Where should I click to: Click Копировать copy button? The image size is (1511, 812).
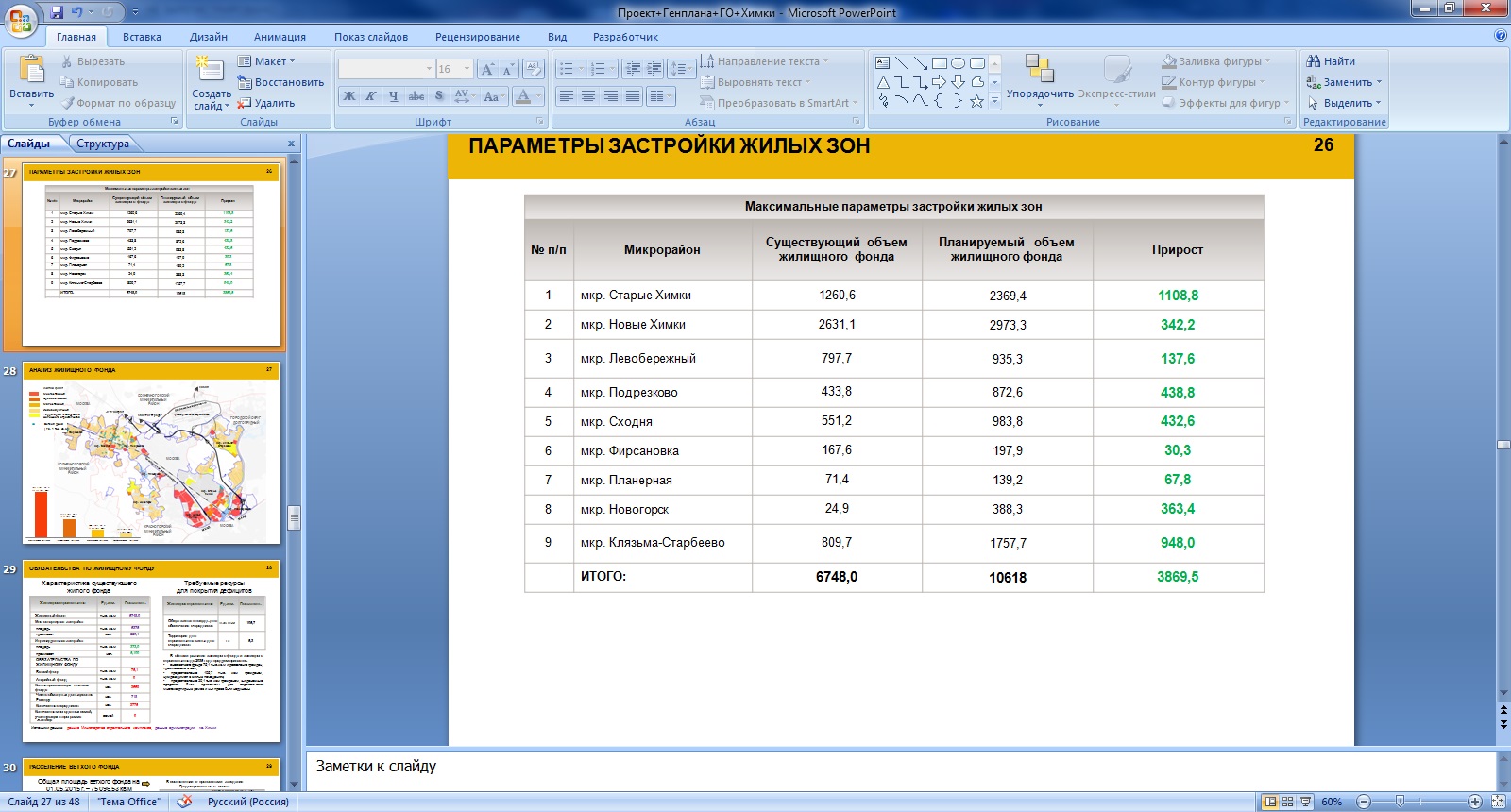tap(99, 82)
